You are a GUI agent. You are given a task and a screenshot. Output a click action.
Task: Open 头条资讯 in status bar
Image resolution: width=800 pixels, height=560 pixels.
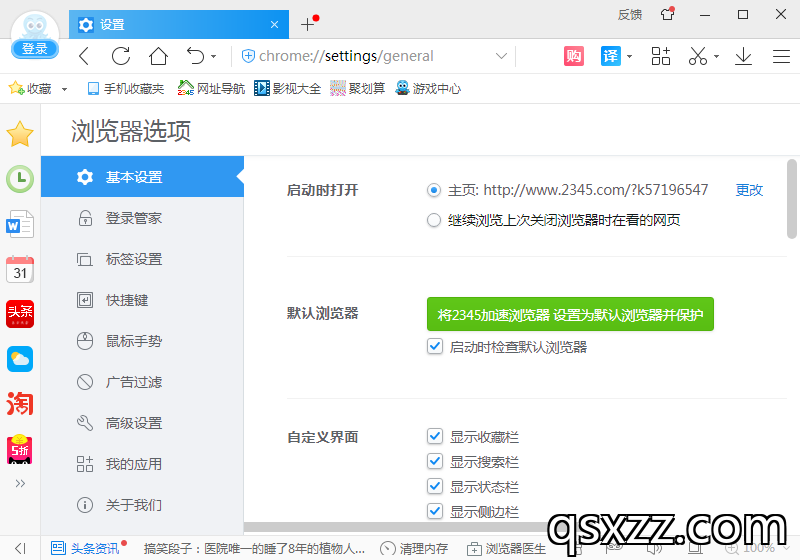[x=85, y=548]
